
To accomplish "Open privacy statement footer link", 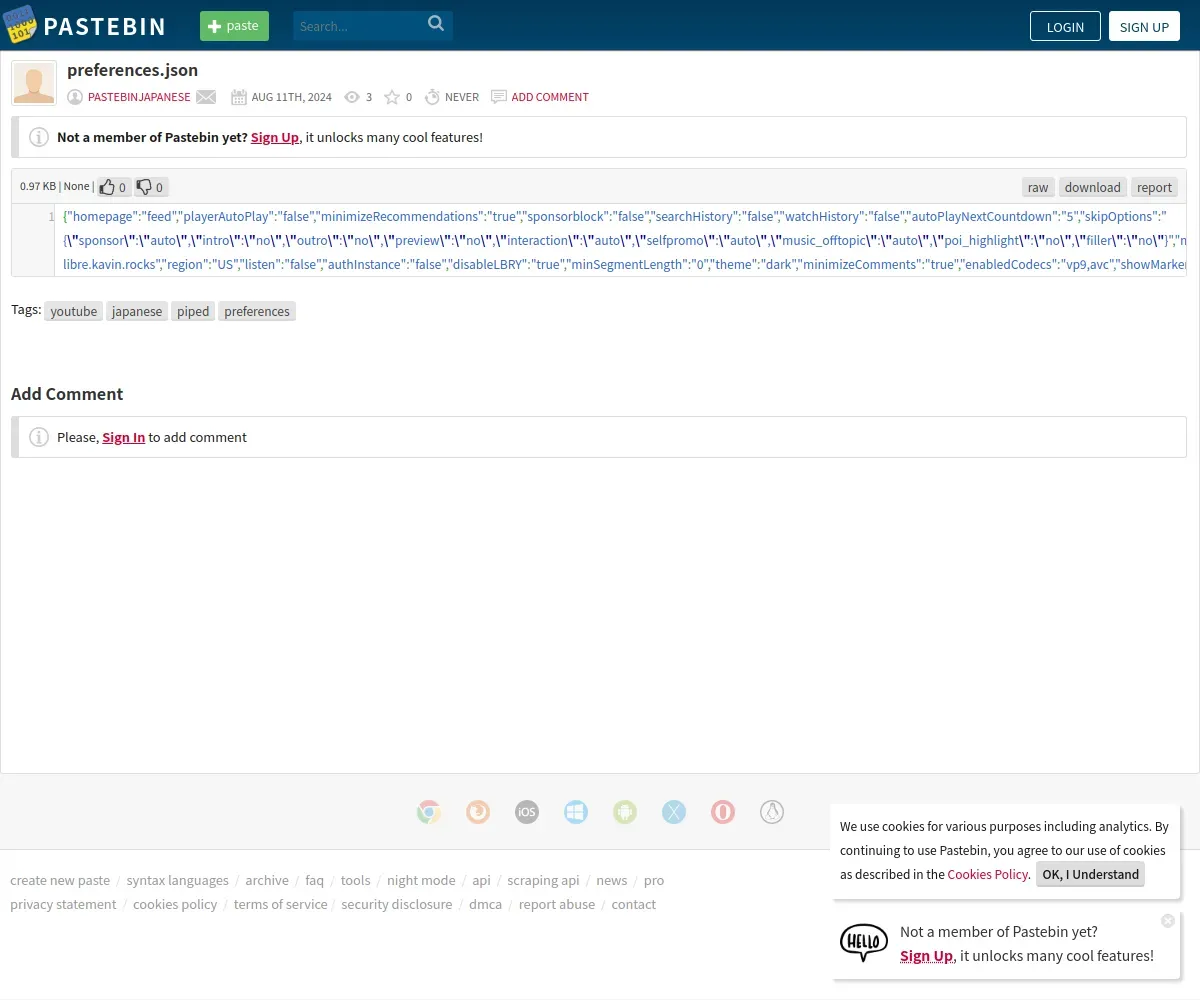I will 63,904.
